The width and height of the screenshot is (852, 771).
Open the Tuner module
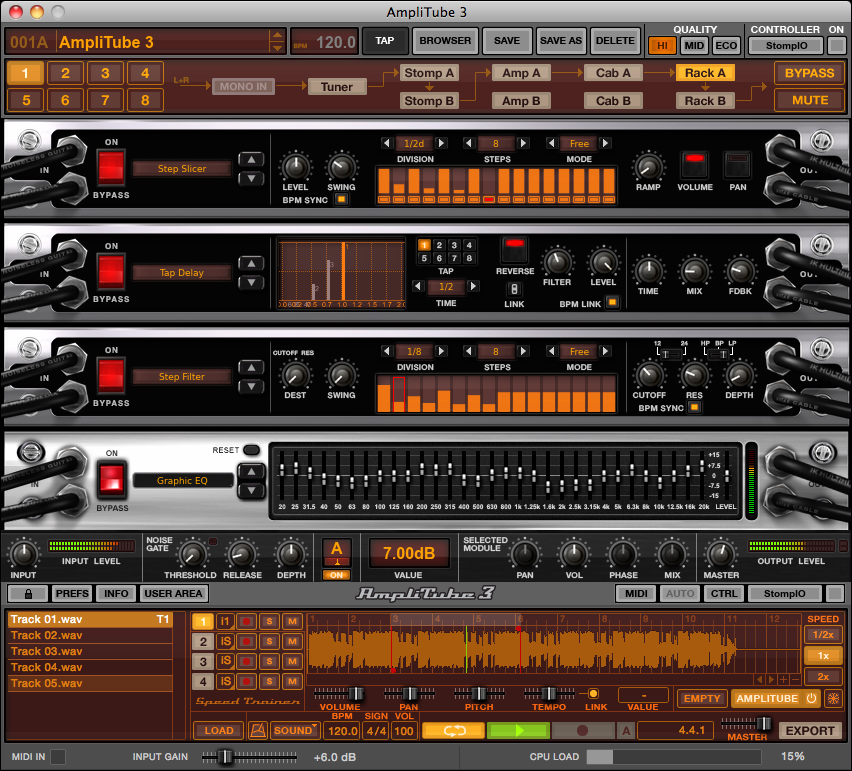(x=337, y=87)
